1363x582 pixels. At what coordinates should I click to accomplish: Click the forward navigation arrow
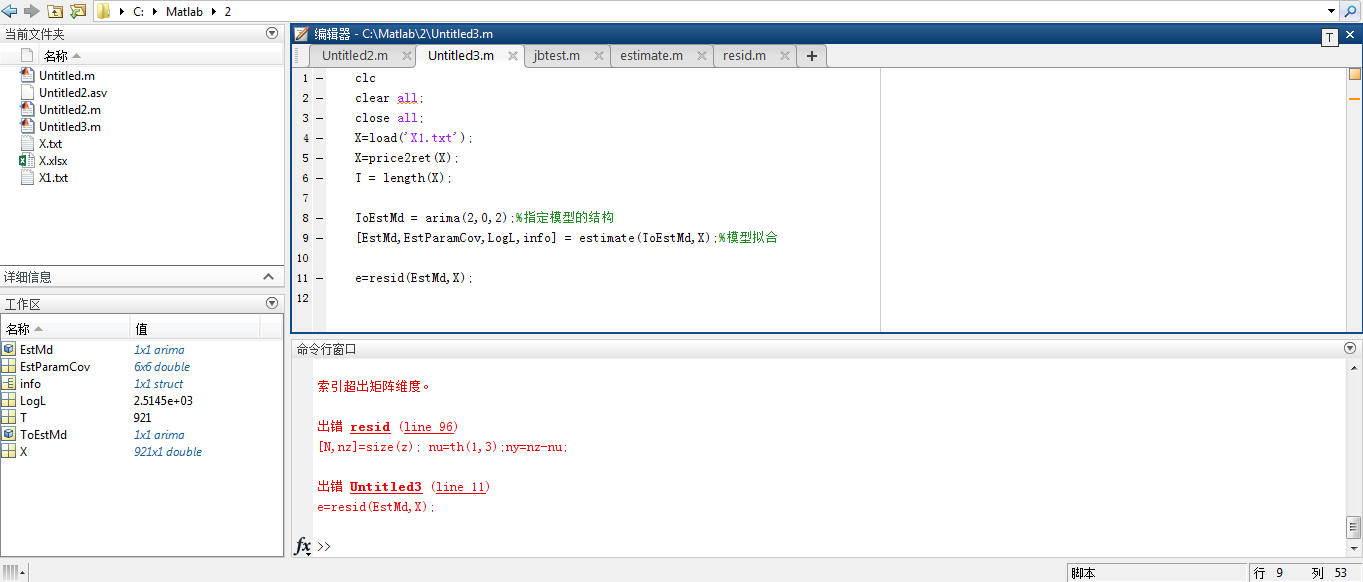click(x=32, y=11)
